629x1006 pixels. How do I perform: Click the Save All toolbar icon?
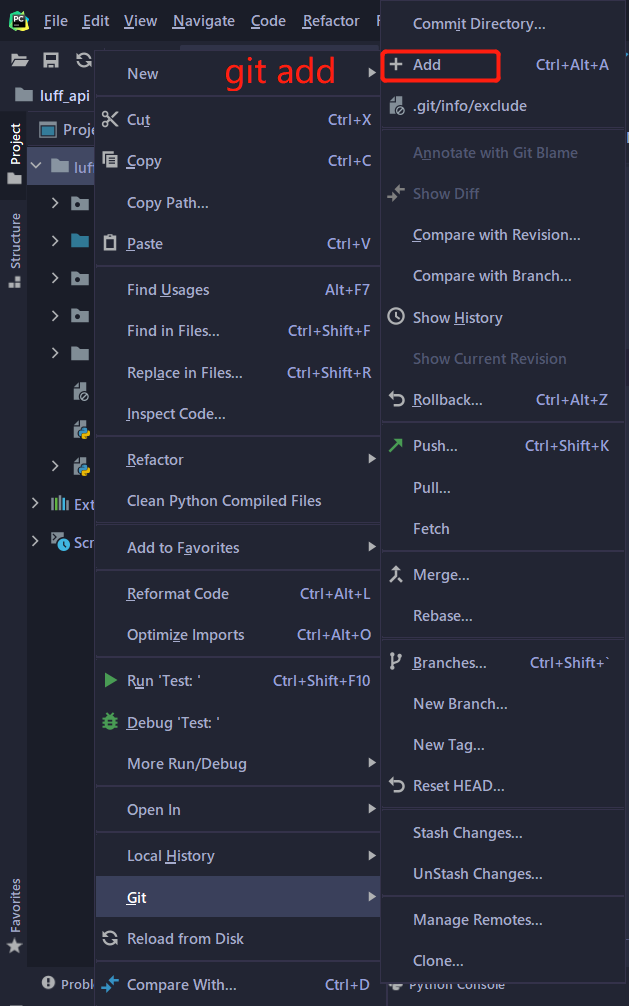click(x=51, y=60)
